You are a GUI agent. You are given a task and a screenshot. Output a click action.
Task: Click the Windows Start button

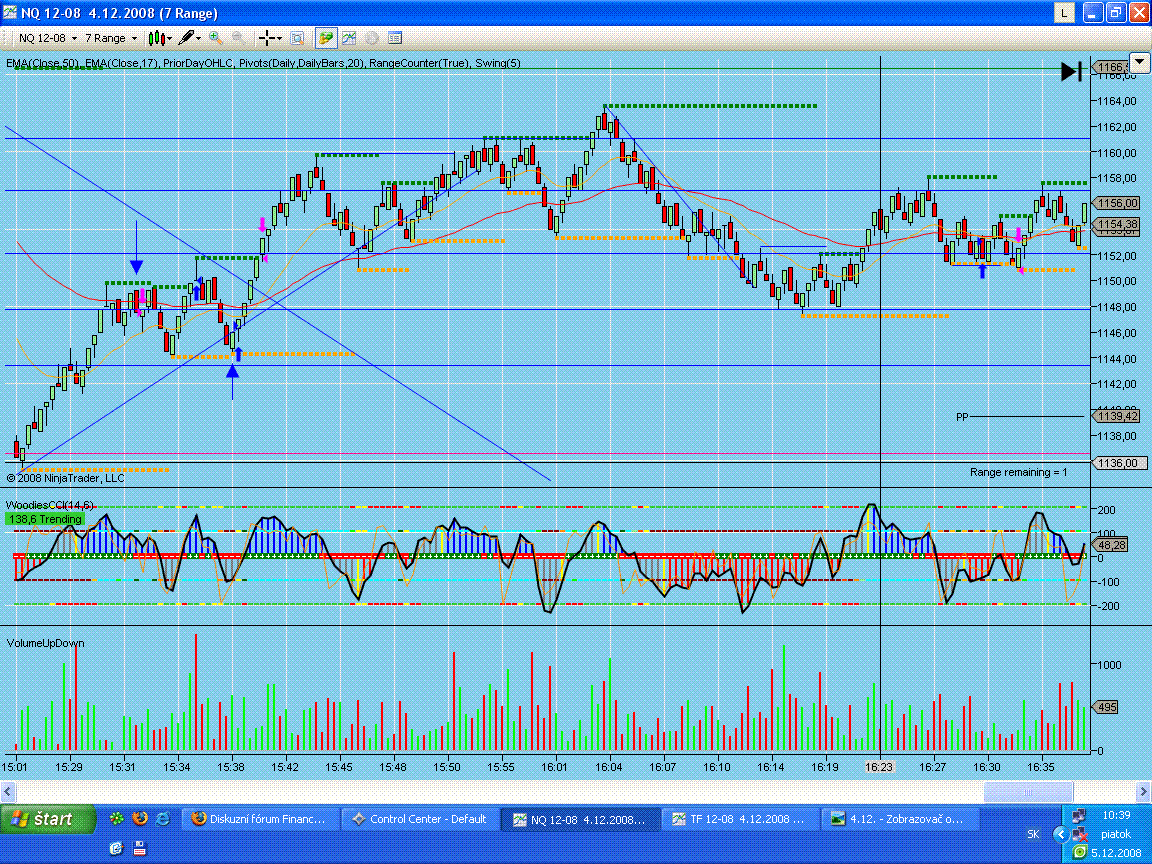click(x=48, y=819)
